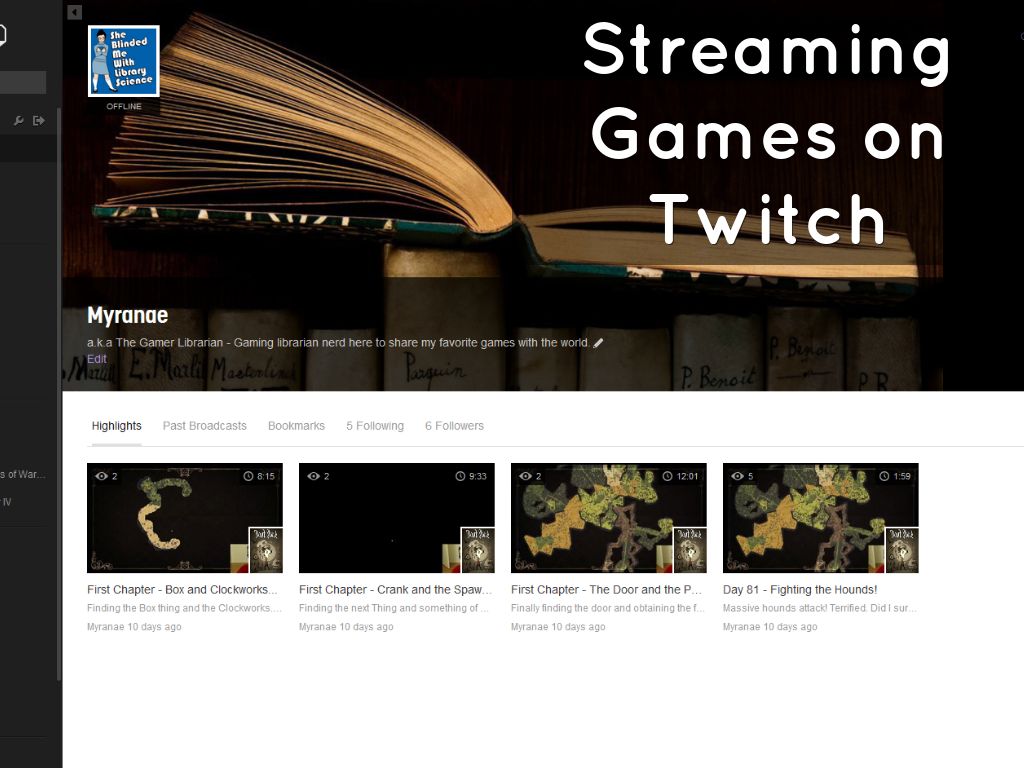Open 'Day 81 - Fighting the Hounds!' title link

click(x=799, y=590)
